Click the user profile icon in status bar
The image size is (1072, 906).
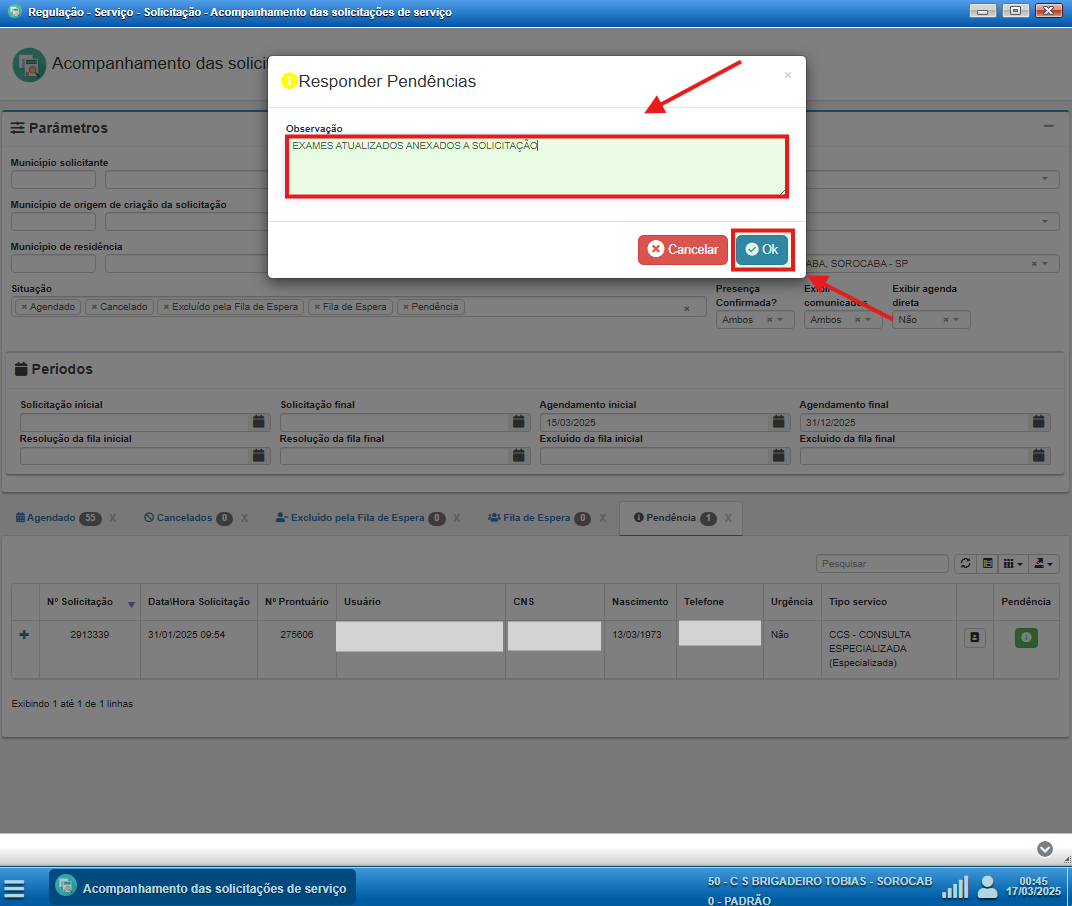pyautogui.click(x=987, y=886)
